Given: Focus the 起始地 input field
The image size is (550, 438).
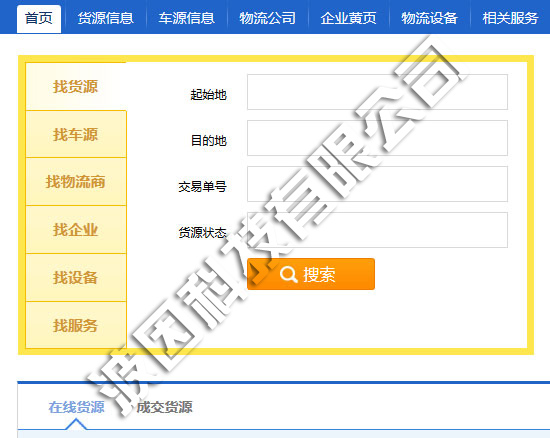Looking at the screenshot, I should point(377,92).
